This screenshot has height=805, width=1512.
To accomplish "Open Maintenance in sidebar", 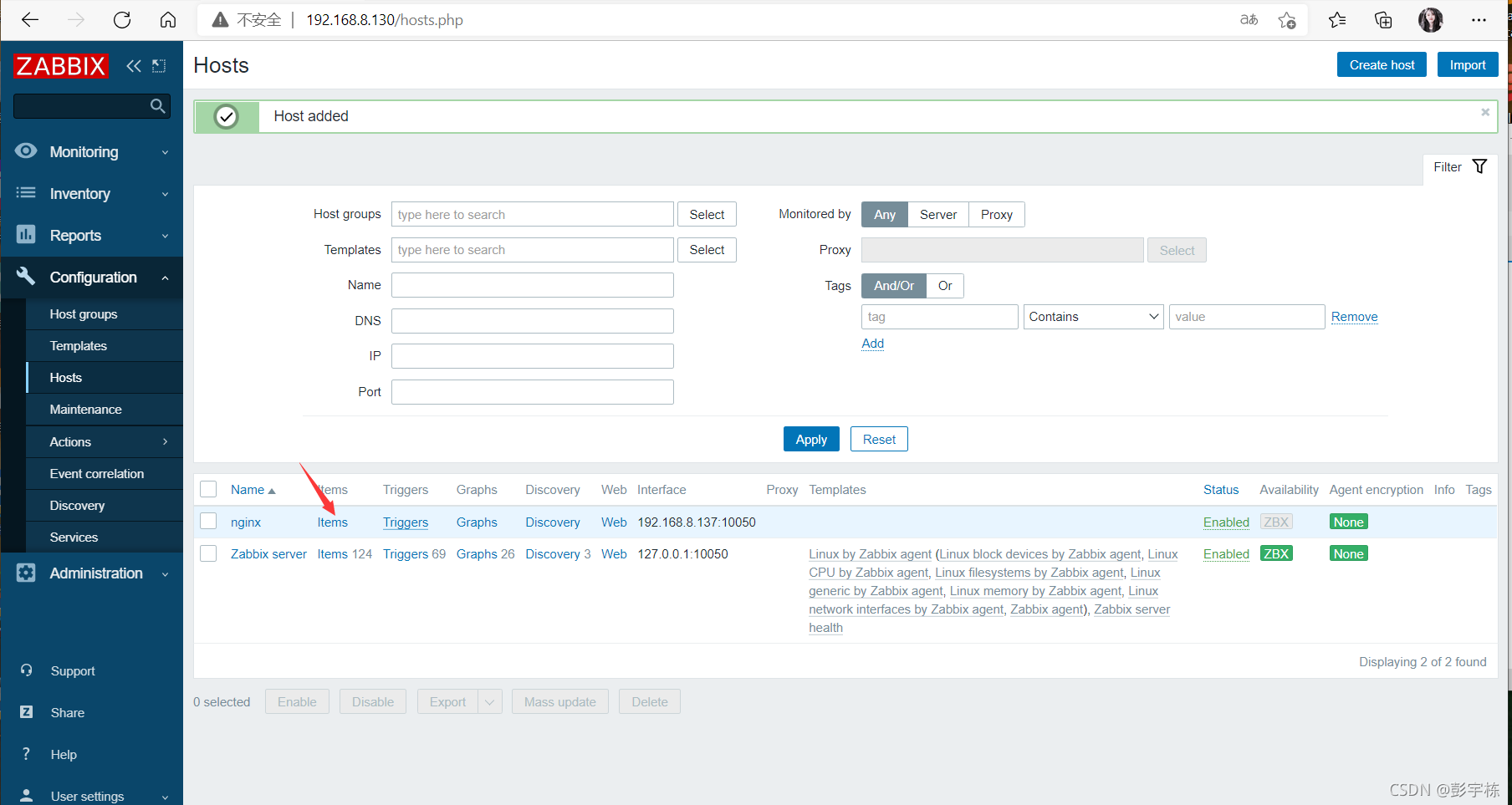I will (x=86, y=410).
